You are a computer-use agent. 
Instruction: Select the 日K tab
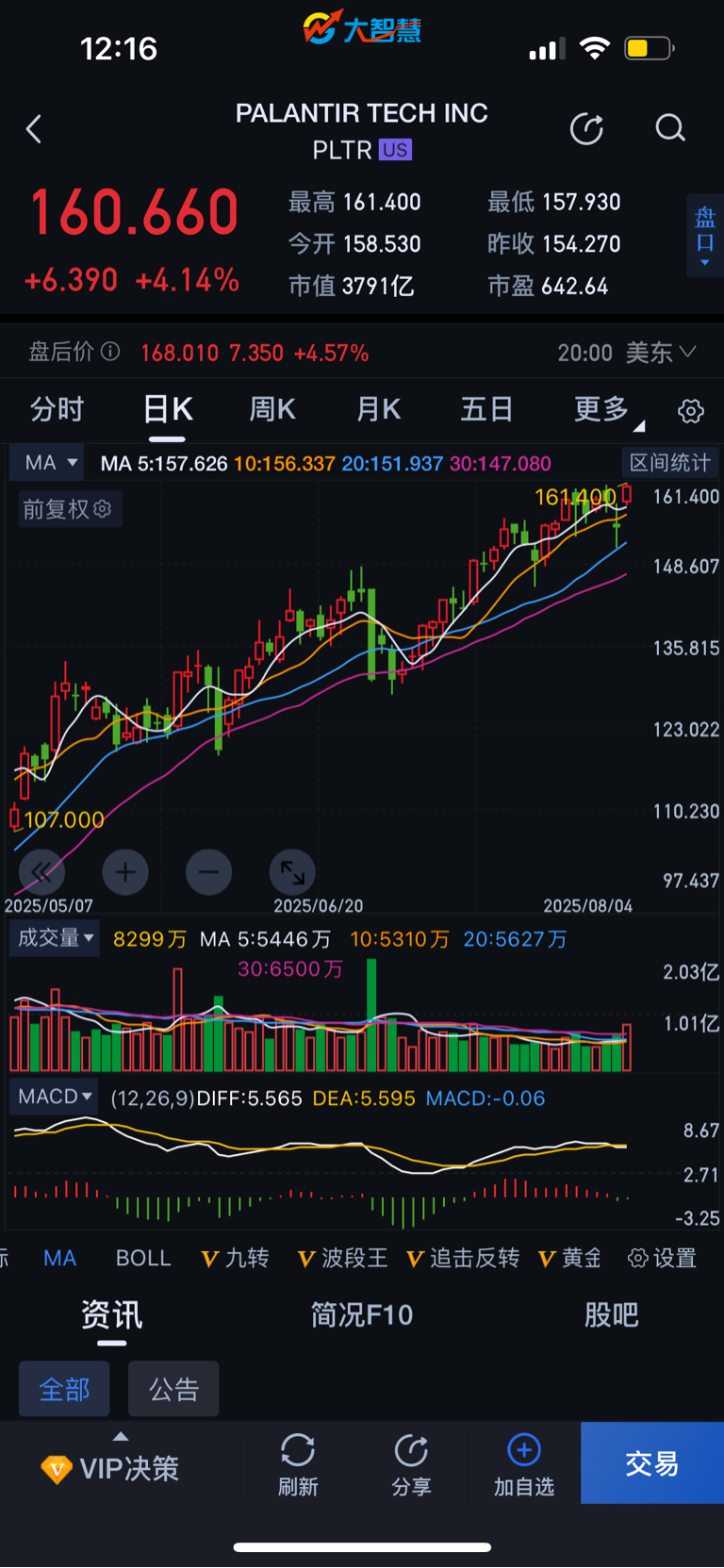(x=168, y=409)
